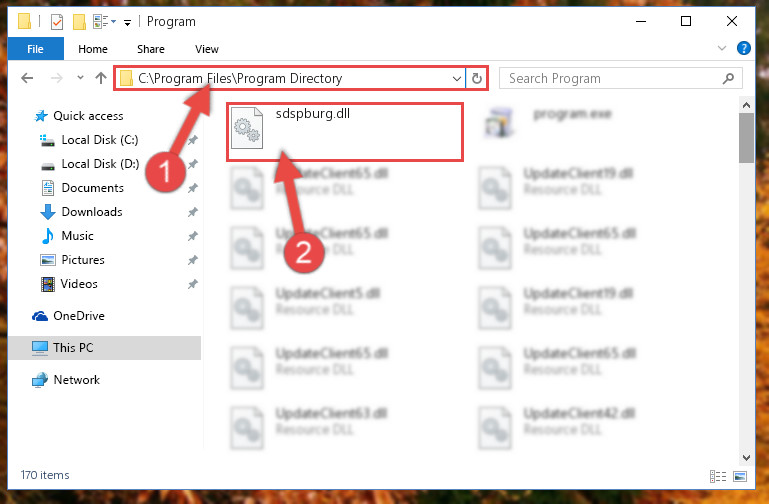This screenshot has height=504, width=769.
Task: Unpin Music using its pin icon
Action: (x=193, y=236)
